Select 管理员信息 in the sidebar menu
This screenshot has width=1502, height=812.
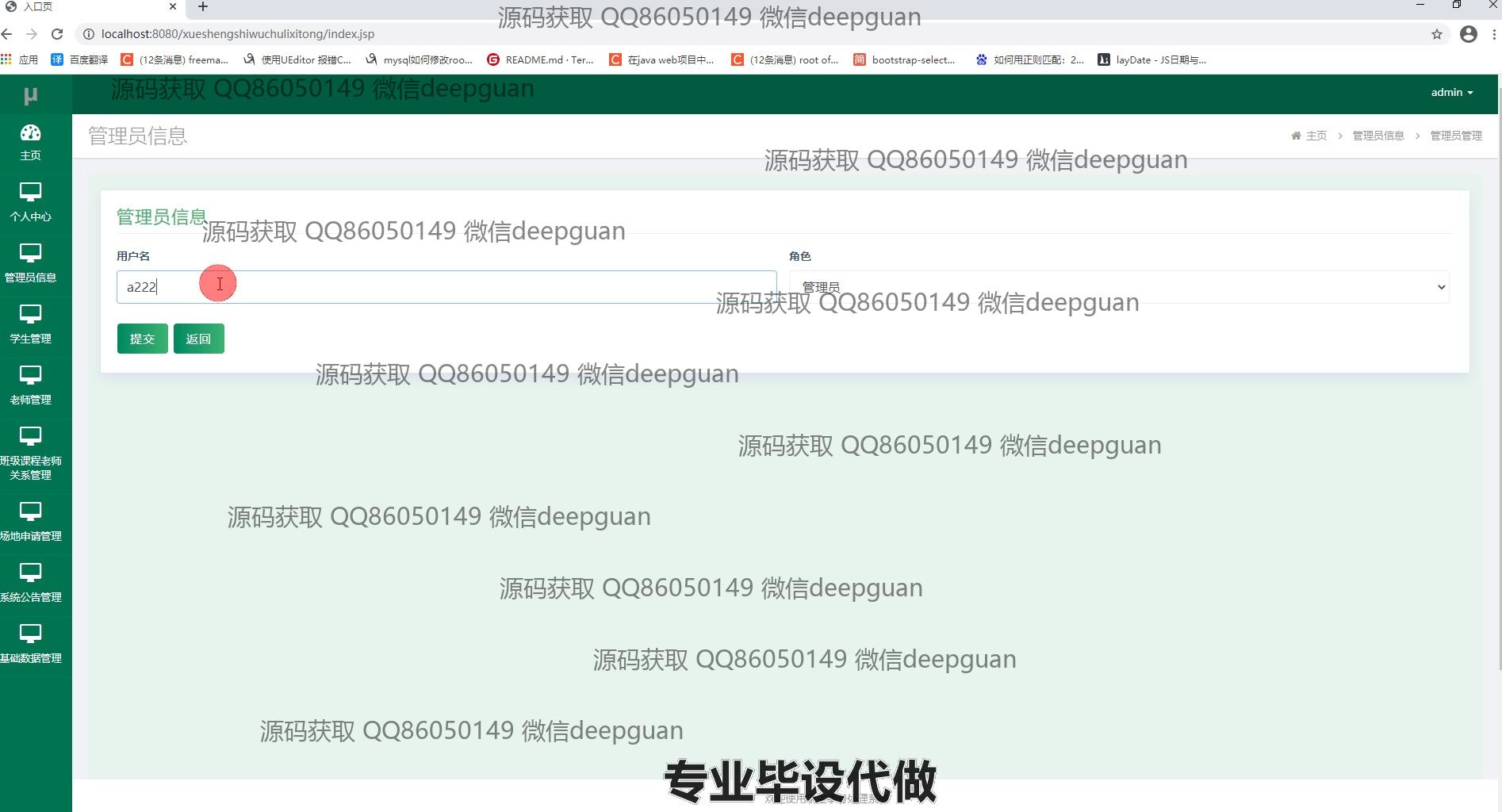(x=30, y=263)
